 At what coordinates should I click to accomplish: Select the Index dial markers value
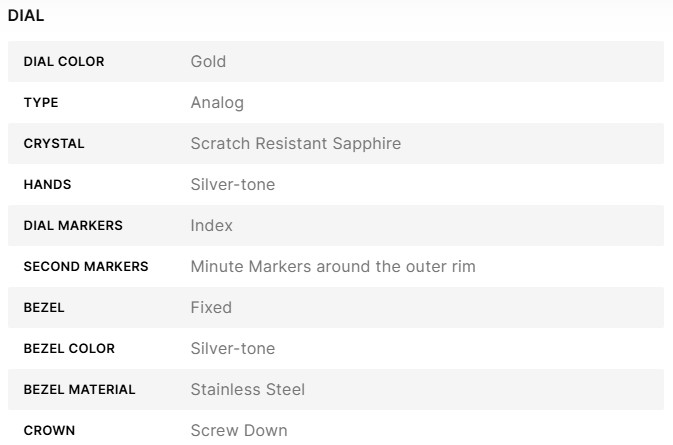point(211,226)
